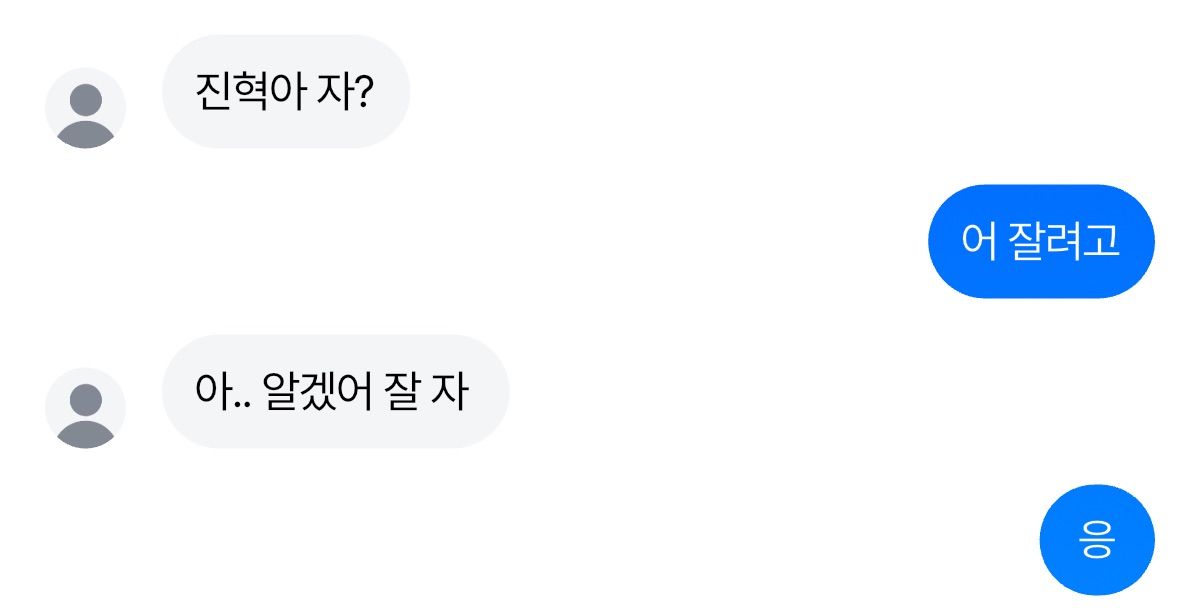This screenshot has width=1179, height=608.
Task: Click the question mark in '진혁아 자?'
Action: [364, 92]
